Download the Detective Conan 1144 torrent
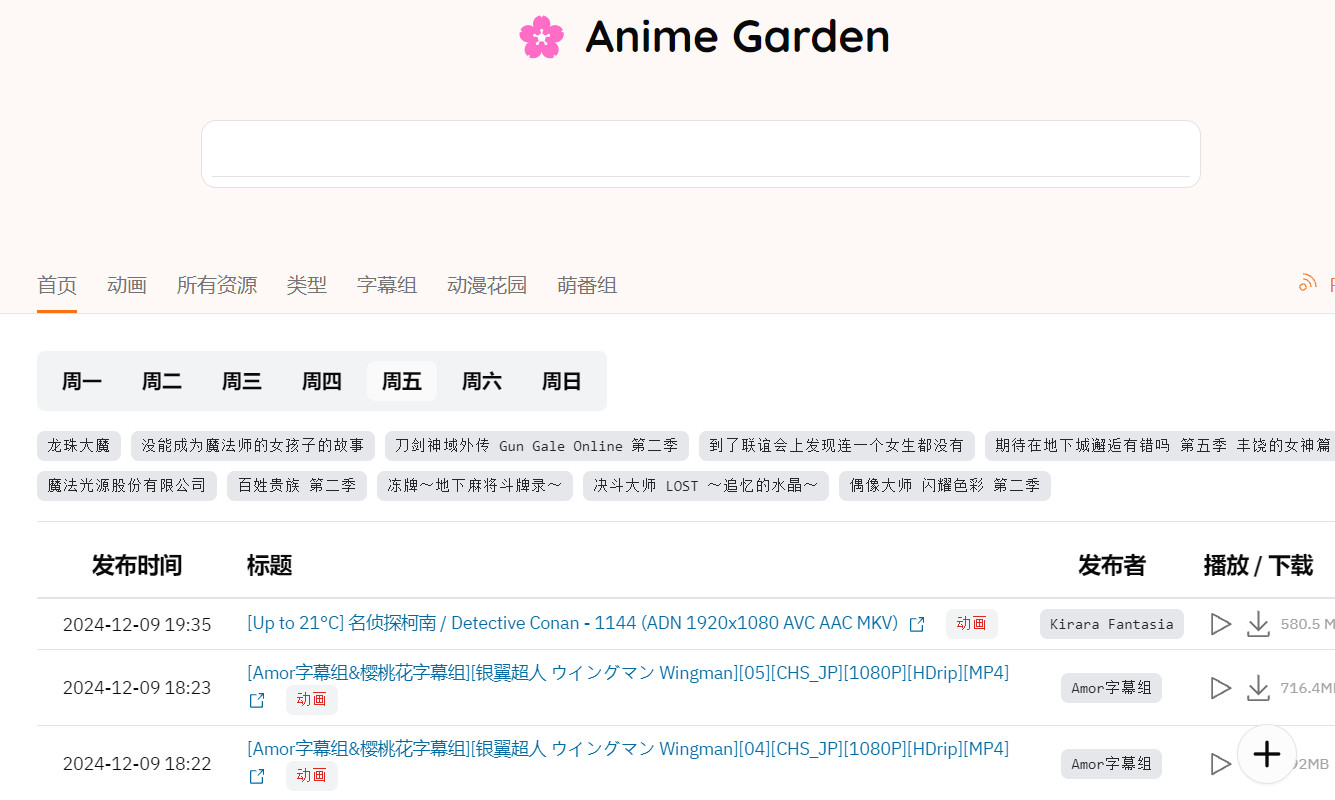 click(x=1258, y=624)
